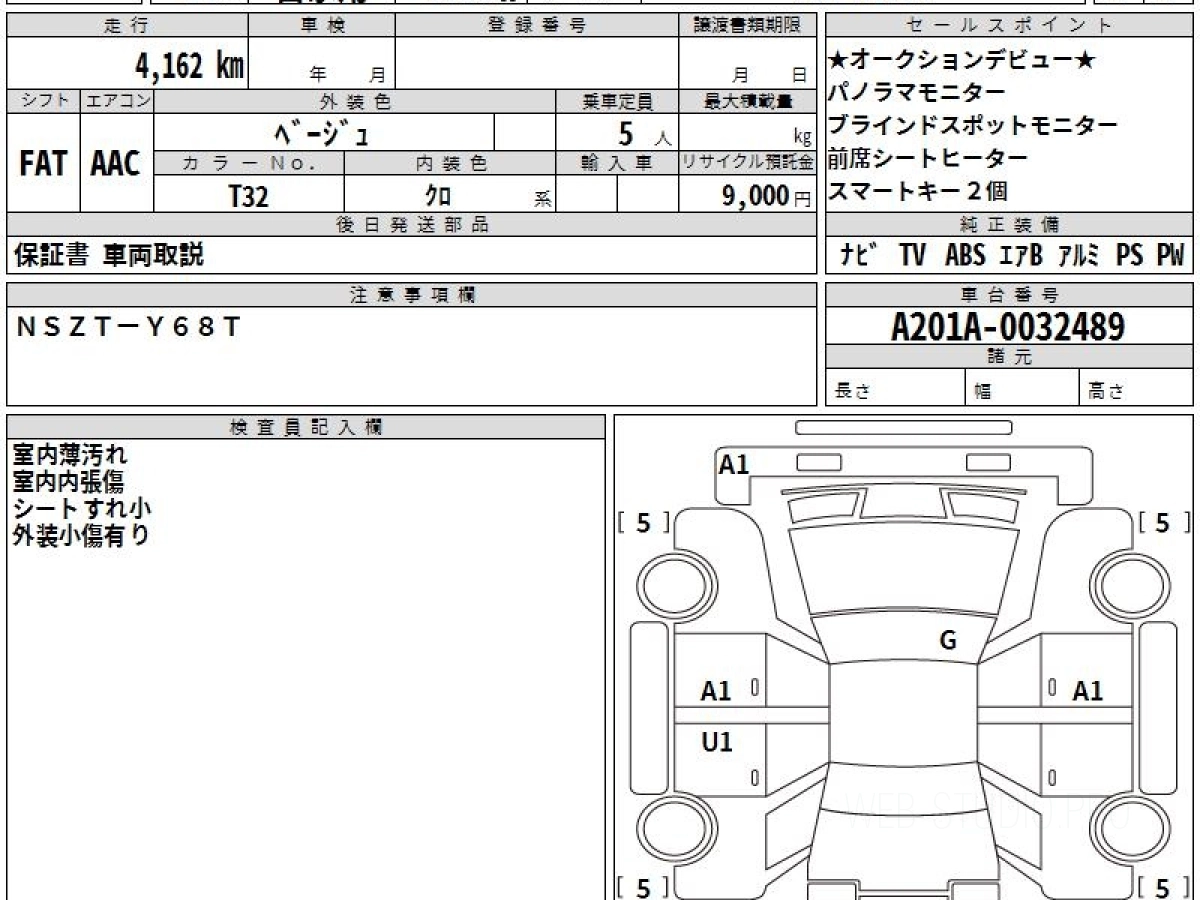
Task: Click the 高さ height field
Action: 1137,389
